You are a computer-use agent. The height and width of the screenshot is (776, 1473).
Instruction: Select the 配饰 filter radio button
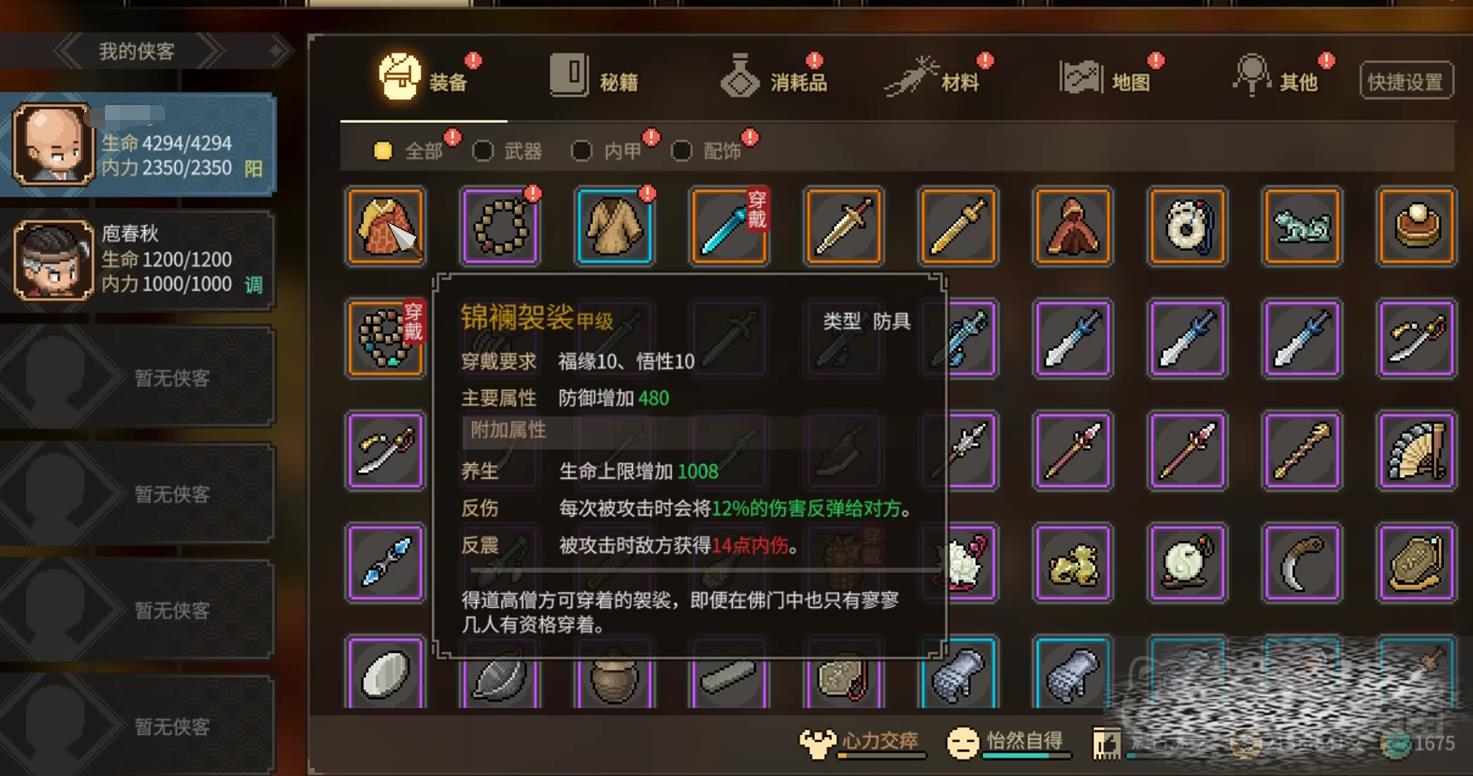tap(681, 151)
